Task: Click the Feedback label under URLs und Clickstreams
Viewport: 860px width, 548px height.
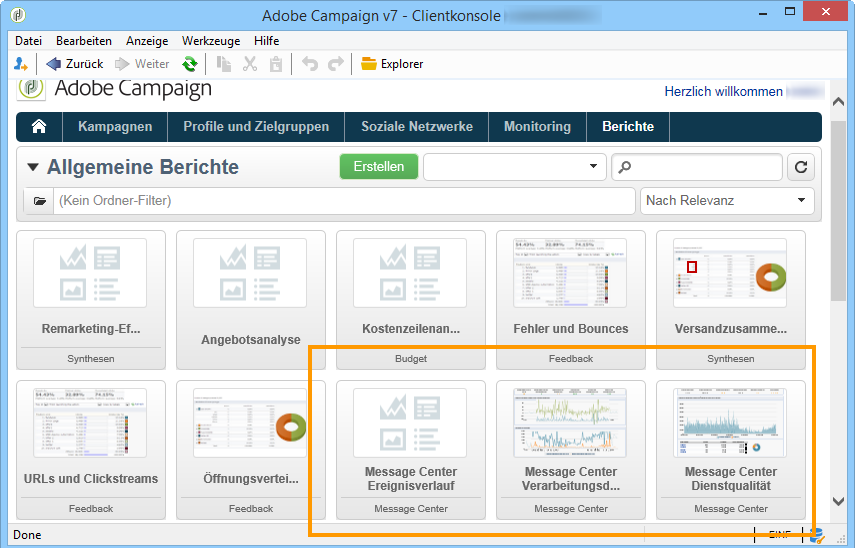Action: pyautogui.click(x=91, y=509)
